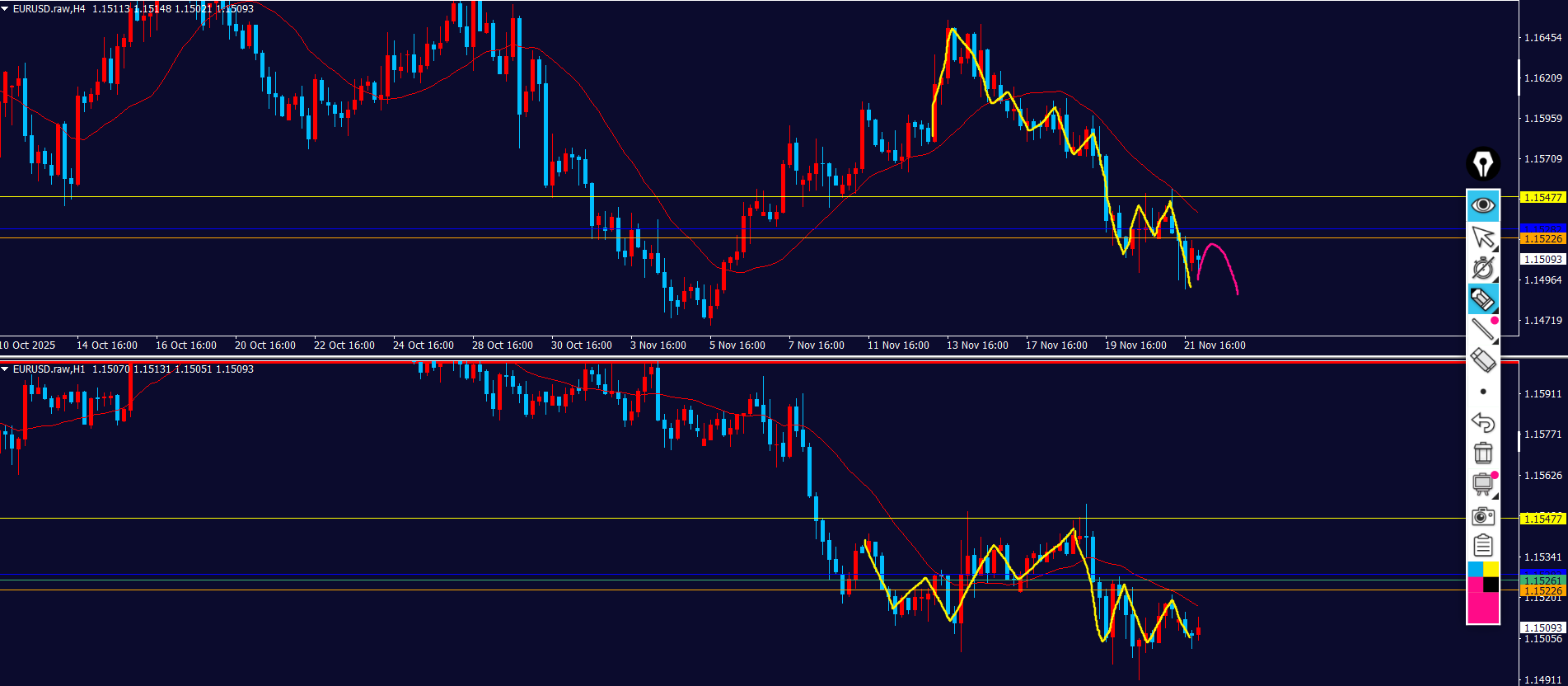
Task: Click the yellow 1.15477 price label on H4
Action: [x=1542, y=198]
